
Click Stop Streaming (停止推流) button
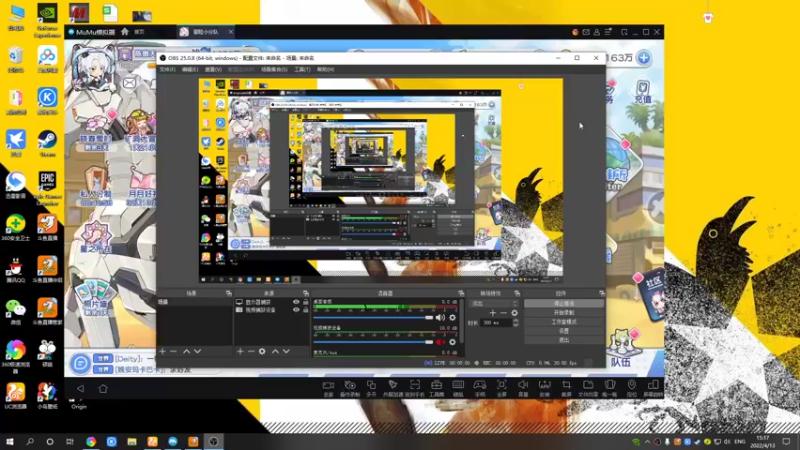pyautogui.click(x=564, y=303)
